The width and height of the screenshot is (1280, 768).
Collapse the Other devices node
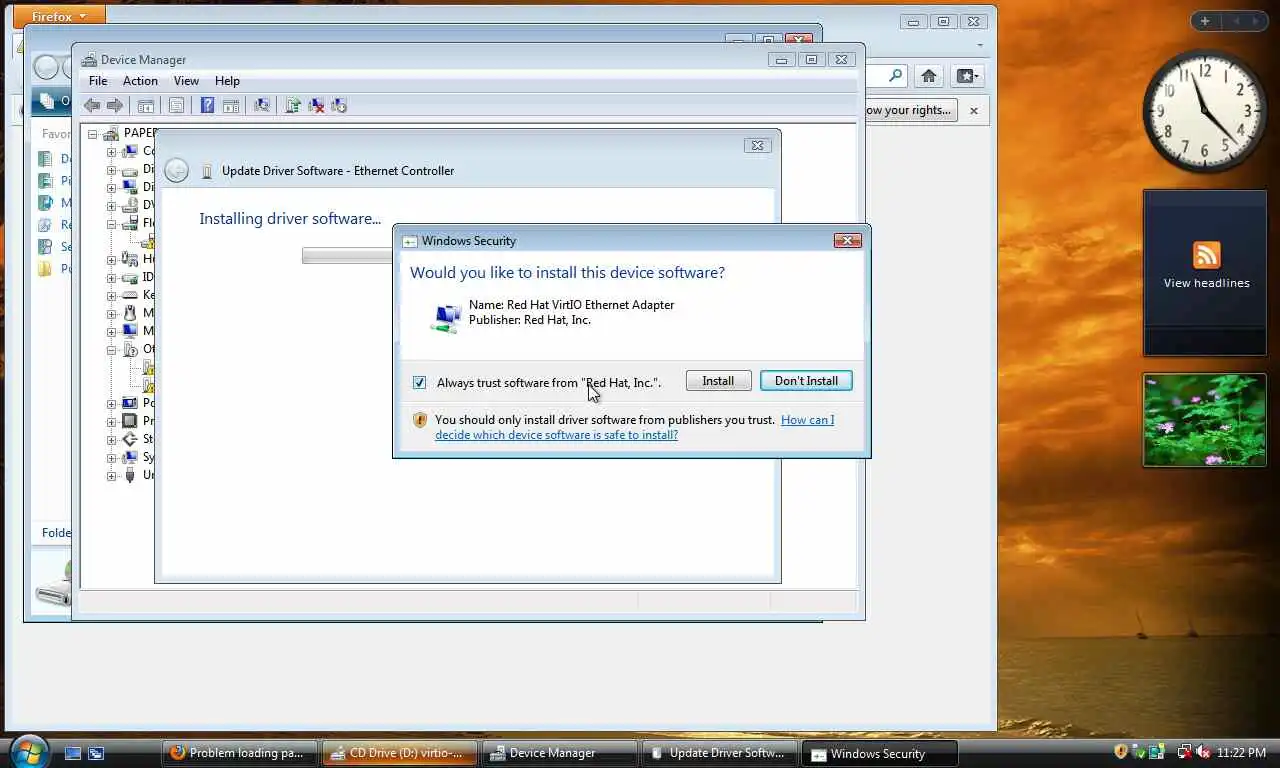[111, 350]
